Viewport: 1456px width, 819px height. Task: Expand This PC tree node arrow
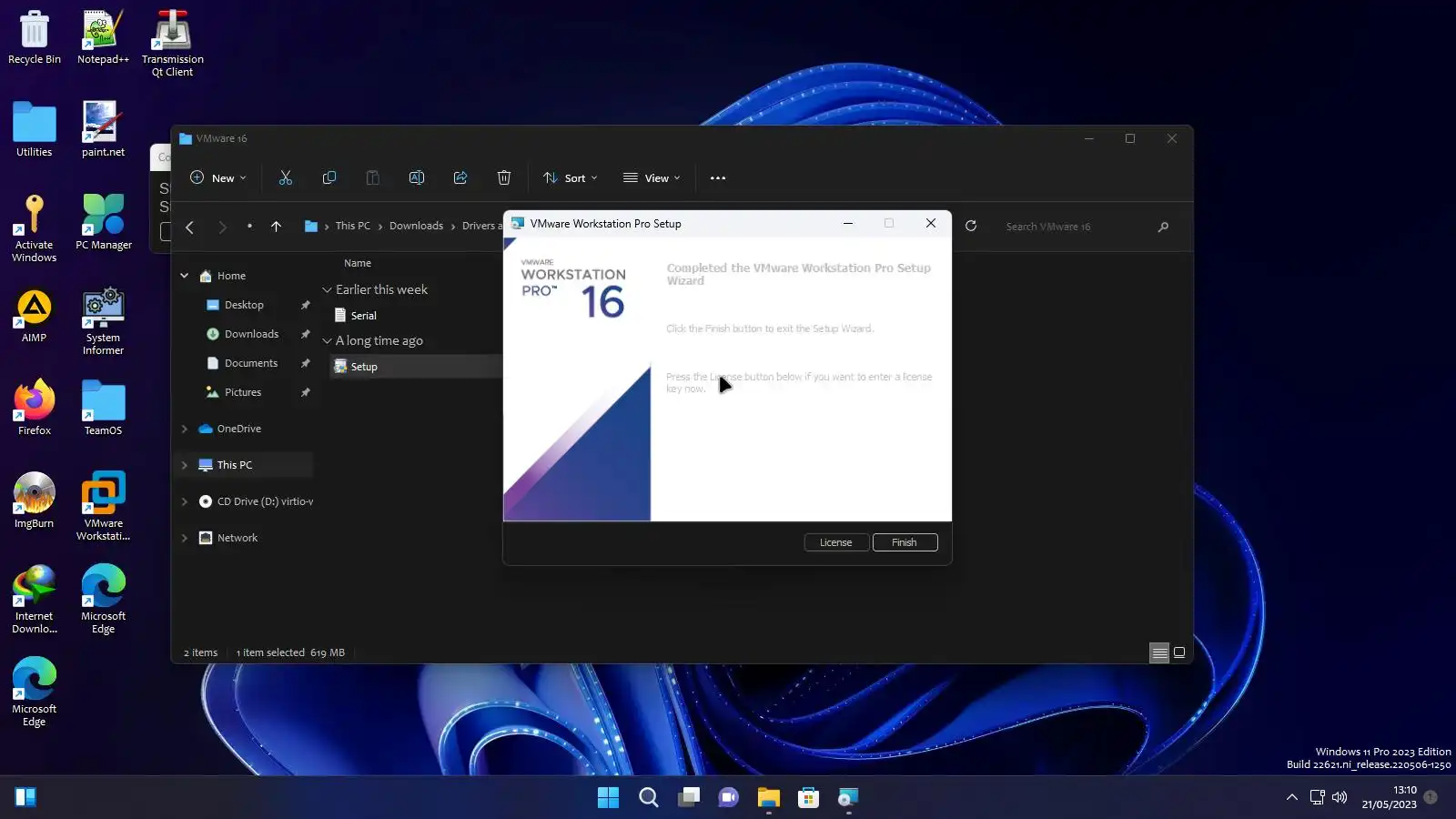185,465
